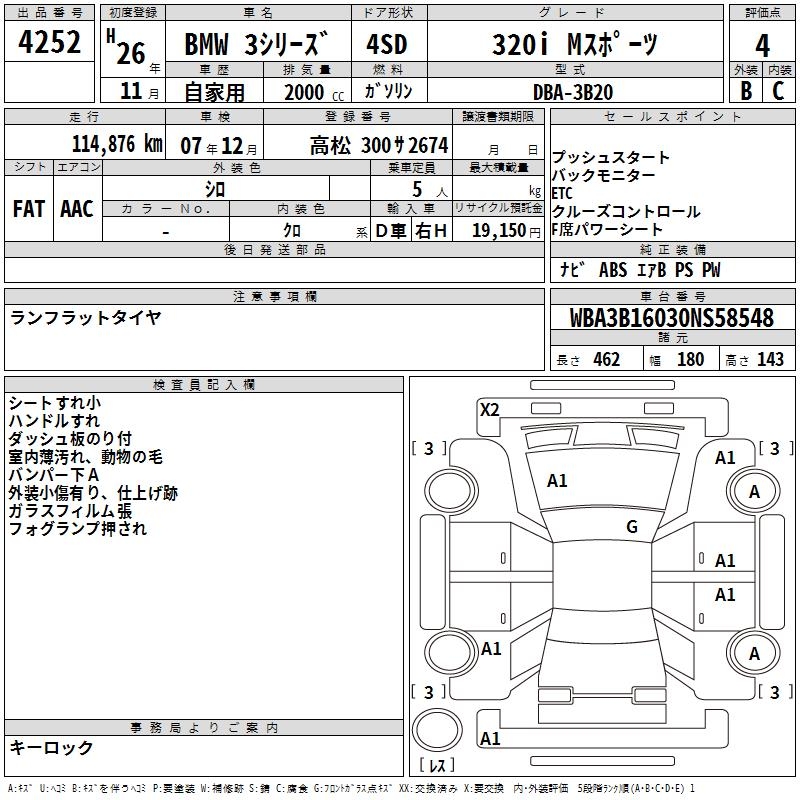This screenshot has width=800, height=800.
Task: Click chassis number WBA3B16030NS58548
Action: point(671,317)
